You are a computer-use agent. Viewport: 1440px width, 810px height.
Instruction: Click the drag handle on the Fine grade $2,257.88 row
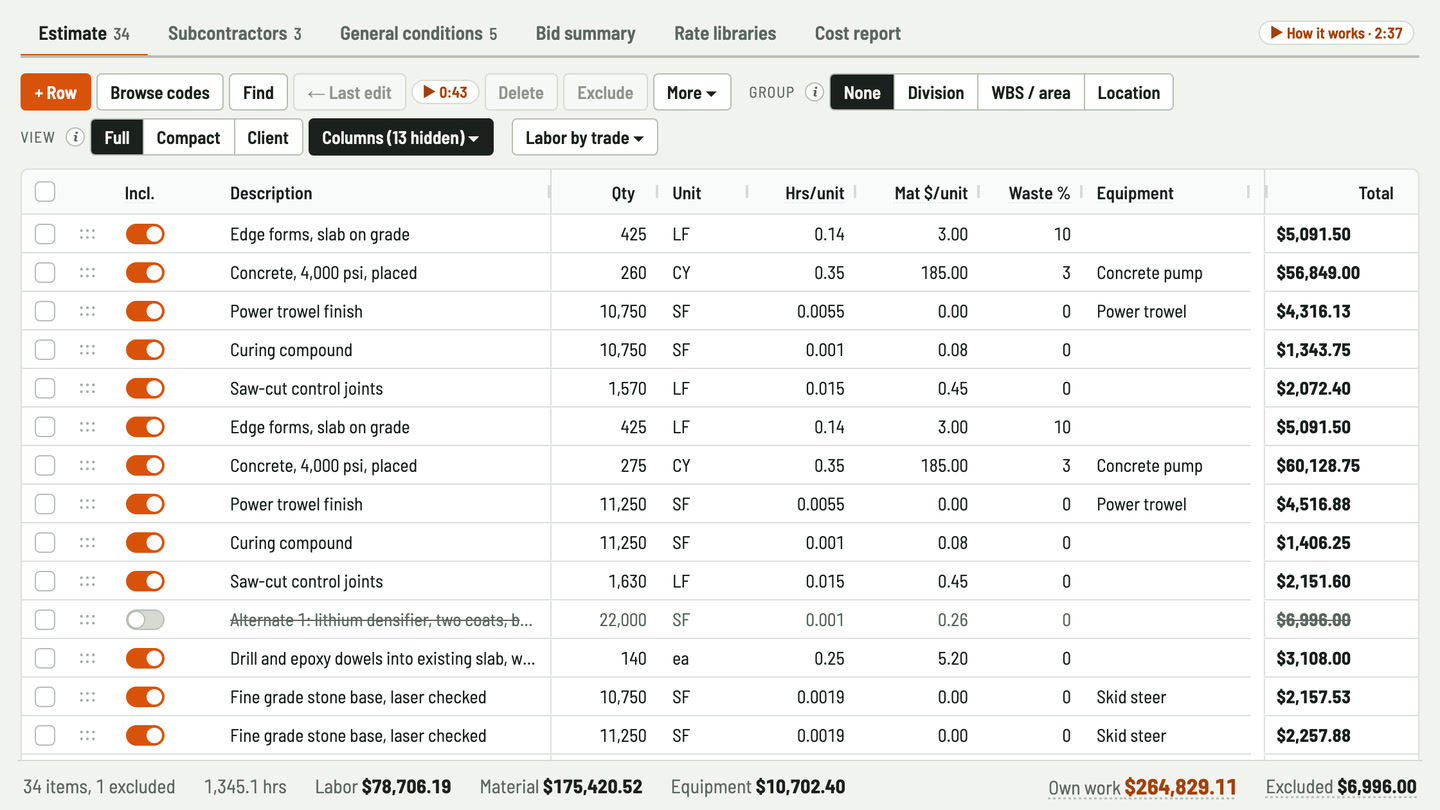pos(88,736)
